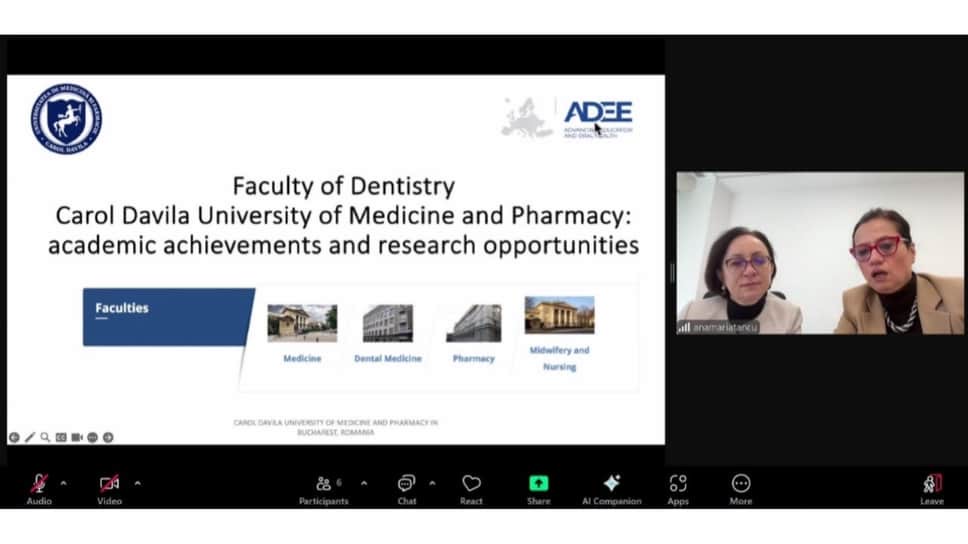Leave the meeting
968x544 pixels.
(x=932, y=490)
